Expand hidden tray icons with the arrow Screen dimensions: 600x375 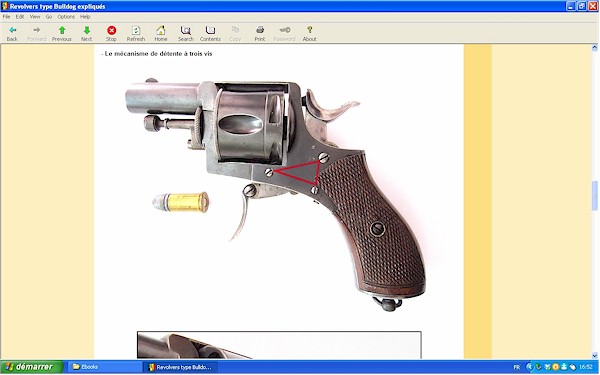point(530,367)
